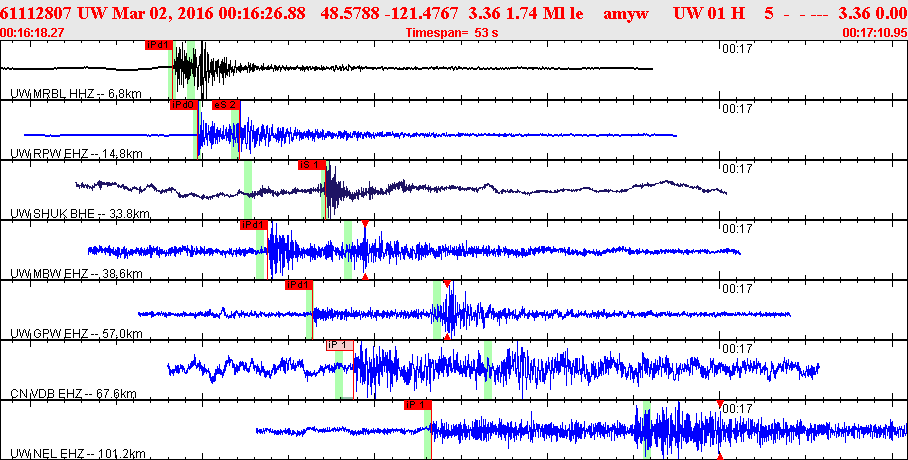Click the SHUK BHE dark waveform trace
Image resolution: width=908 pixels, height=460 pixels.
pyautogui.click(x=400, y=190)
